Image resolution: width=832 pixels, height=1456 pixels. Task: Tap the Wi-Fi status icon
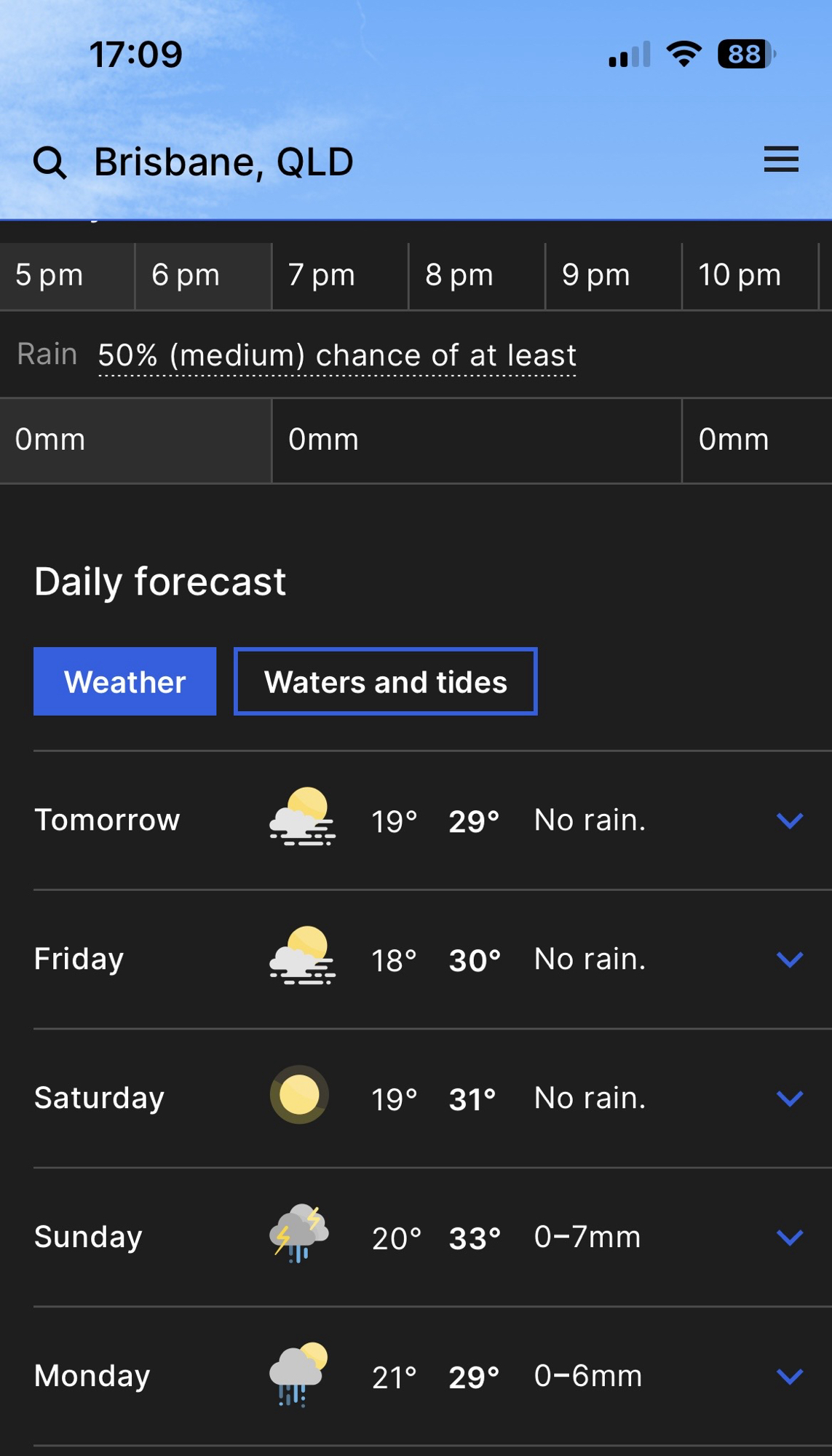pyautogui.click(x=684, y=55)
